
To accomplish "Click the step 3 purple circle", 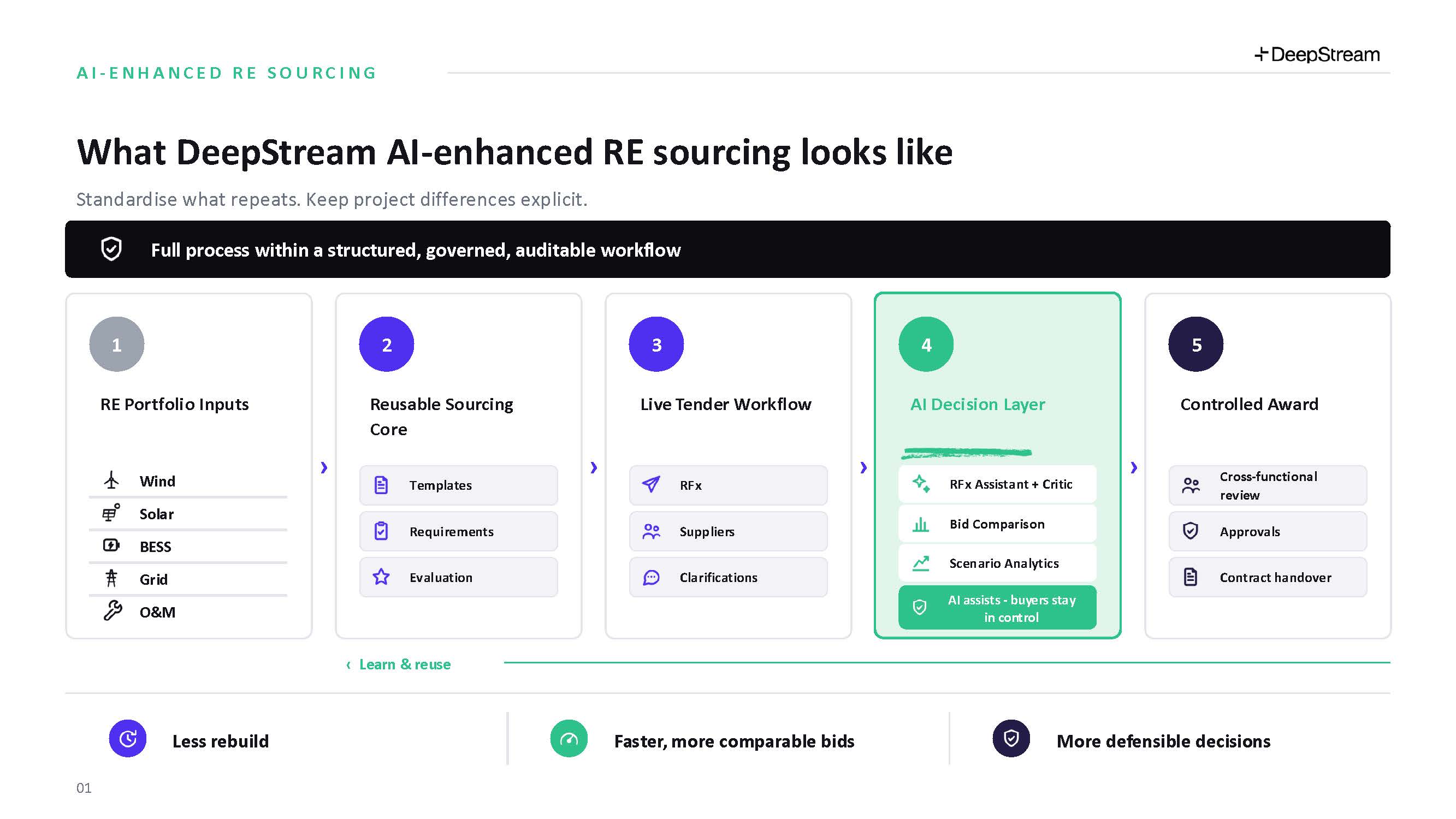I will click(x=656, y=344).
